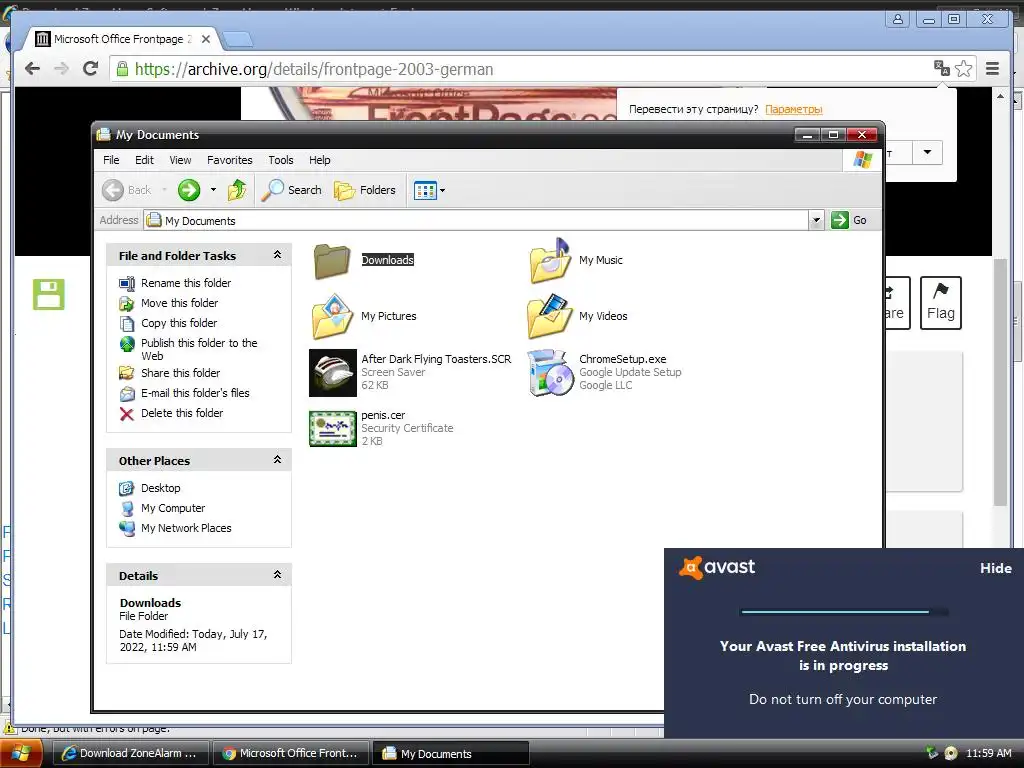The width and height of the screenshot is (1024, 768).
Task: Open the Favorites menu
Action: point(229,160)
